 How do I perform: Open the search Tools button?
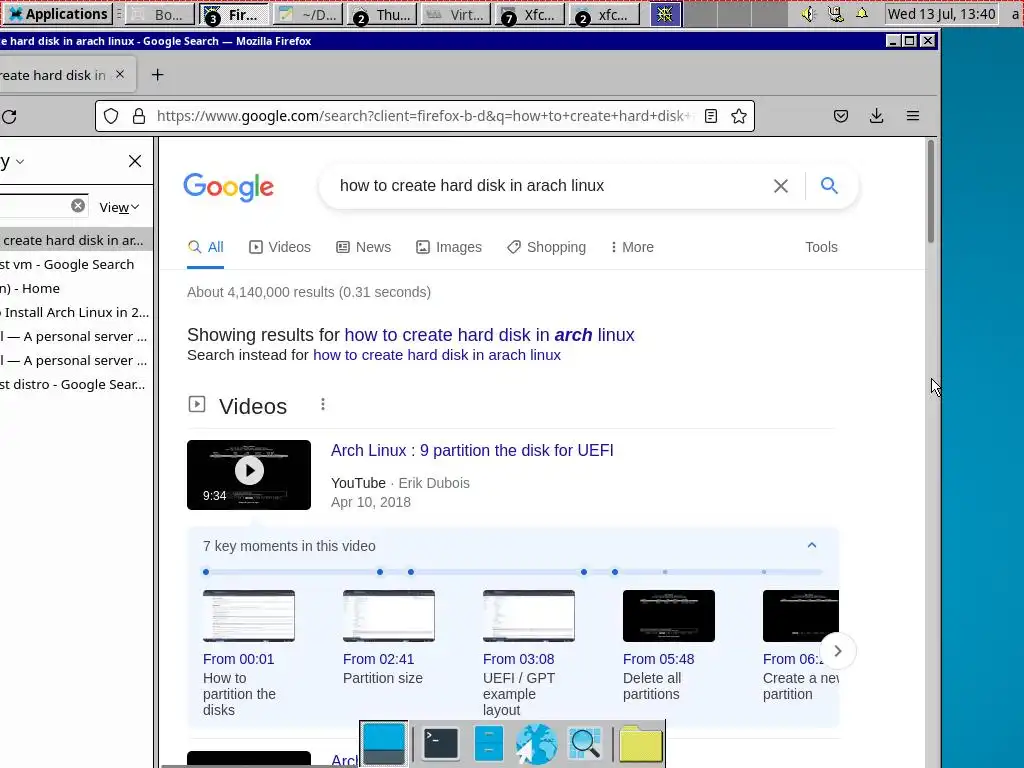click(821, 247)
